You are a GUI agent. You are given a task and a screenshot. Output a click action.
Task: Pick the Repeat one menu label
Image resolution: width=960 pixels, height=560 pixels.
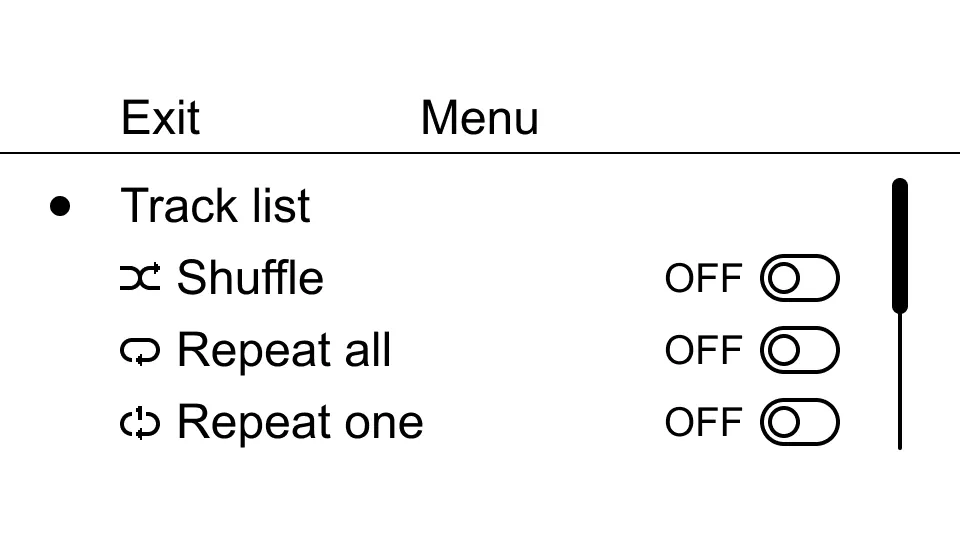pyautogui.click(x=299, y=423)
